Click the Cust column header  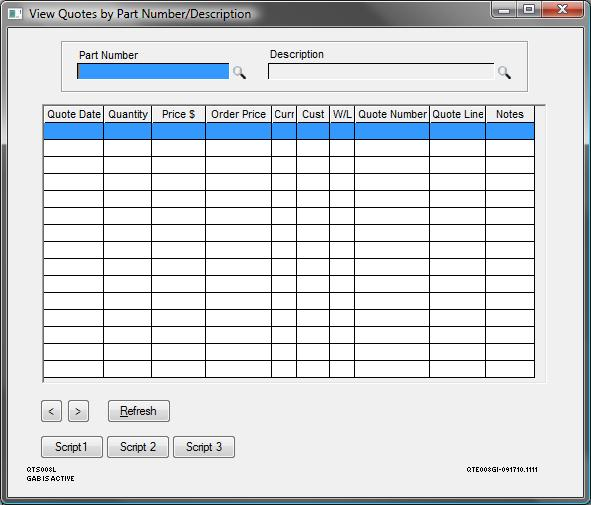[x=313, y=114]
